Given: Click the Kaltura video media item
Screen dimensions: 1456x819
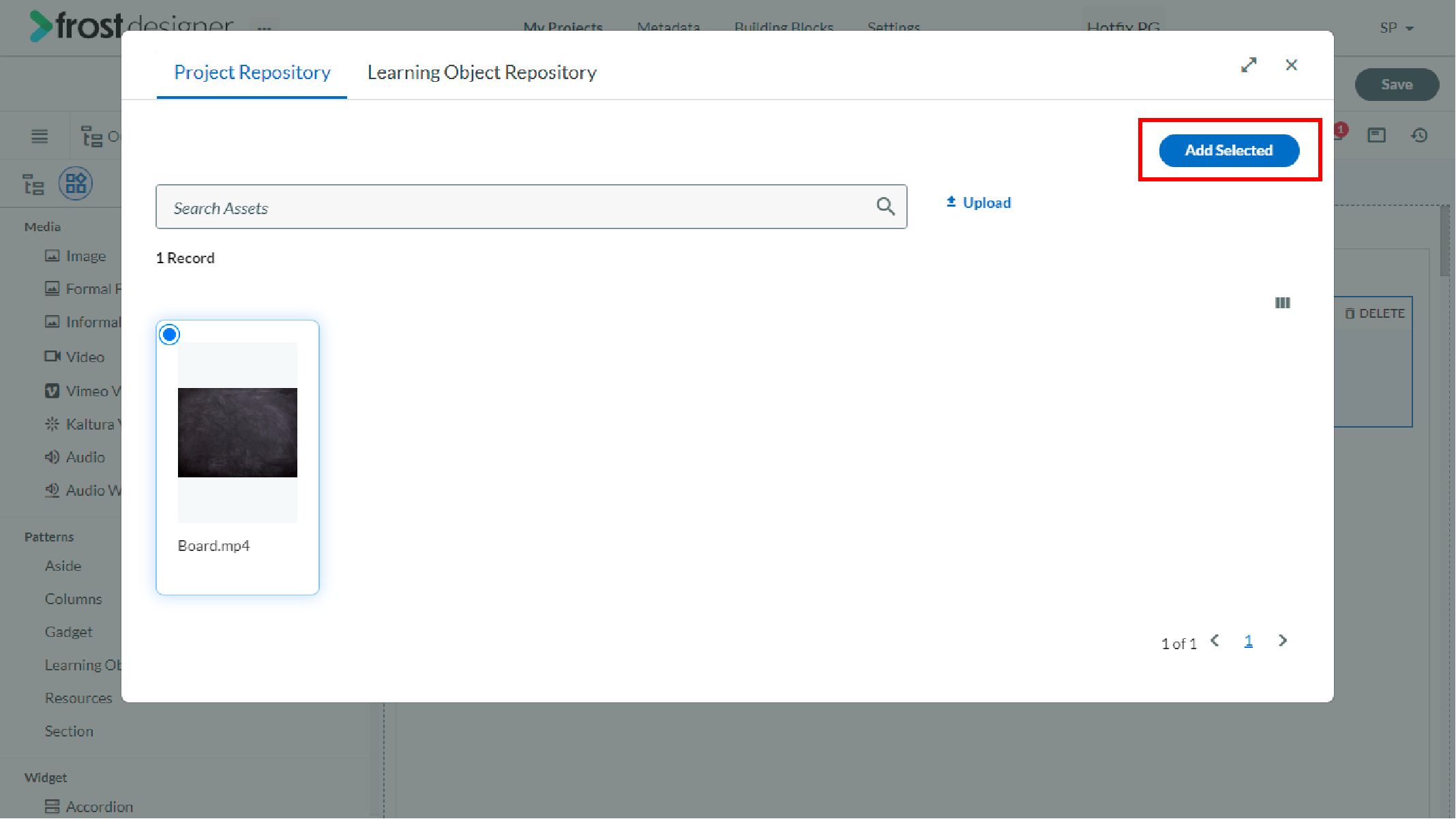Looking at the screenshot, I should pyautogui.click(x=83, y=424).
